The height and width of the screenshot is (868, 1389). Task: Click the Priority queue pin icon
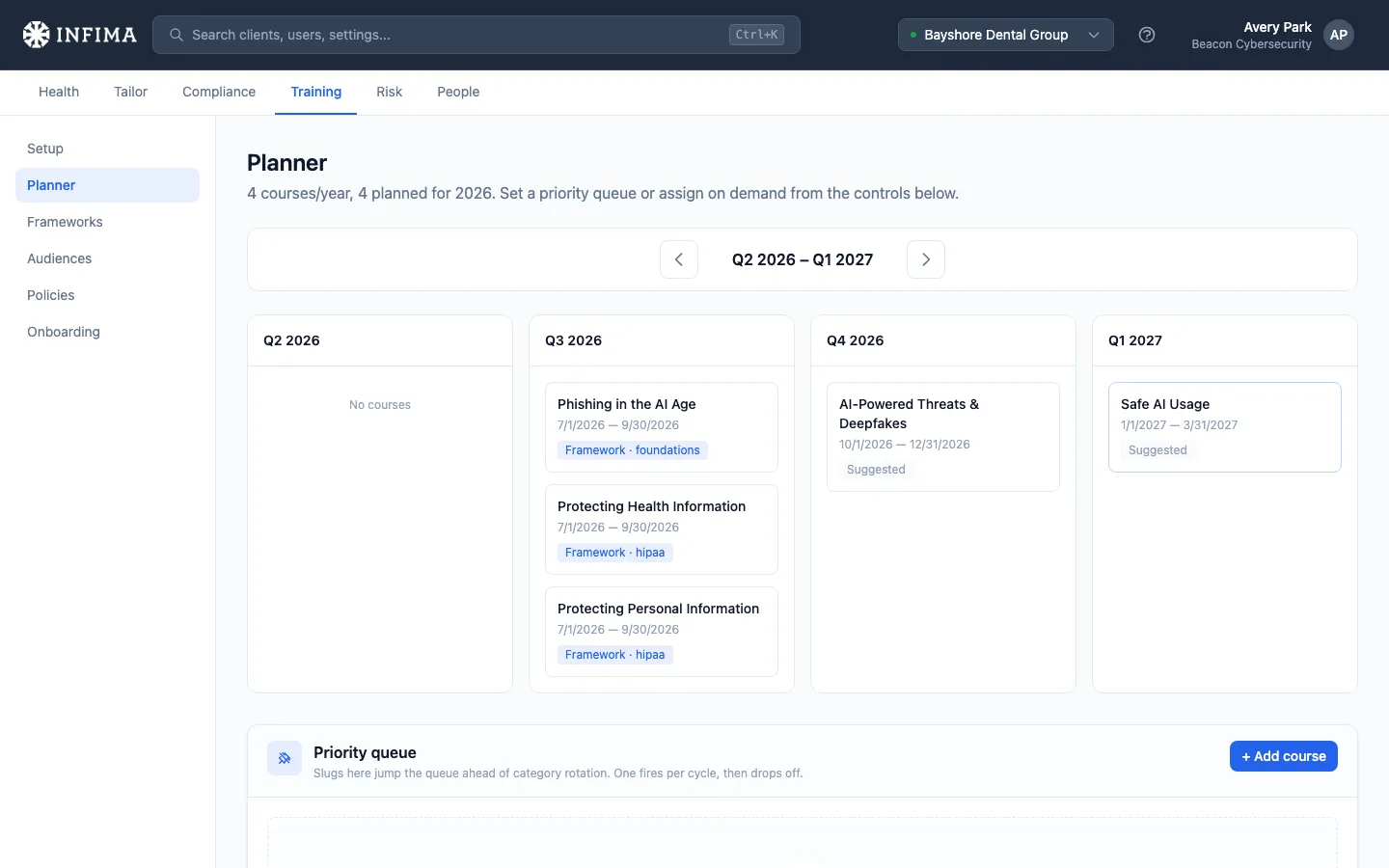click(285, 758)
